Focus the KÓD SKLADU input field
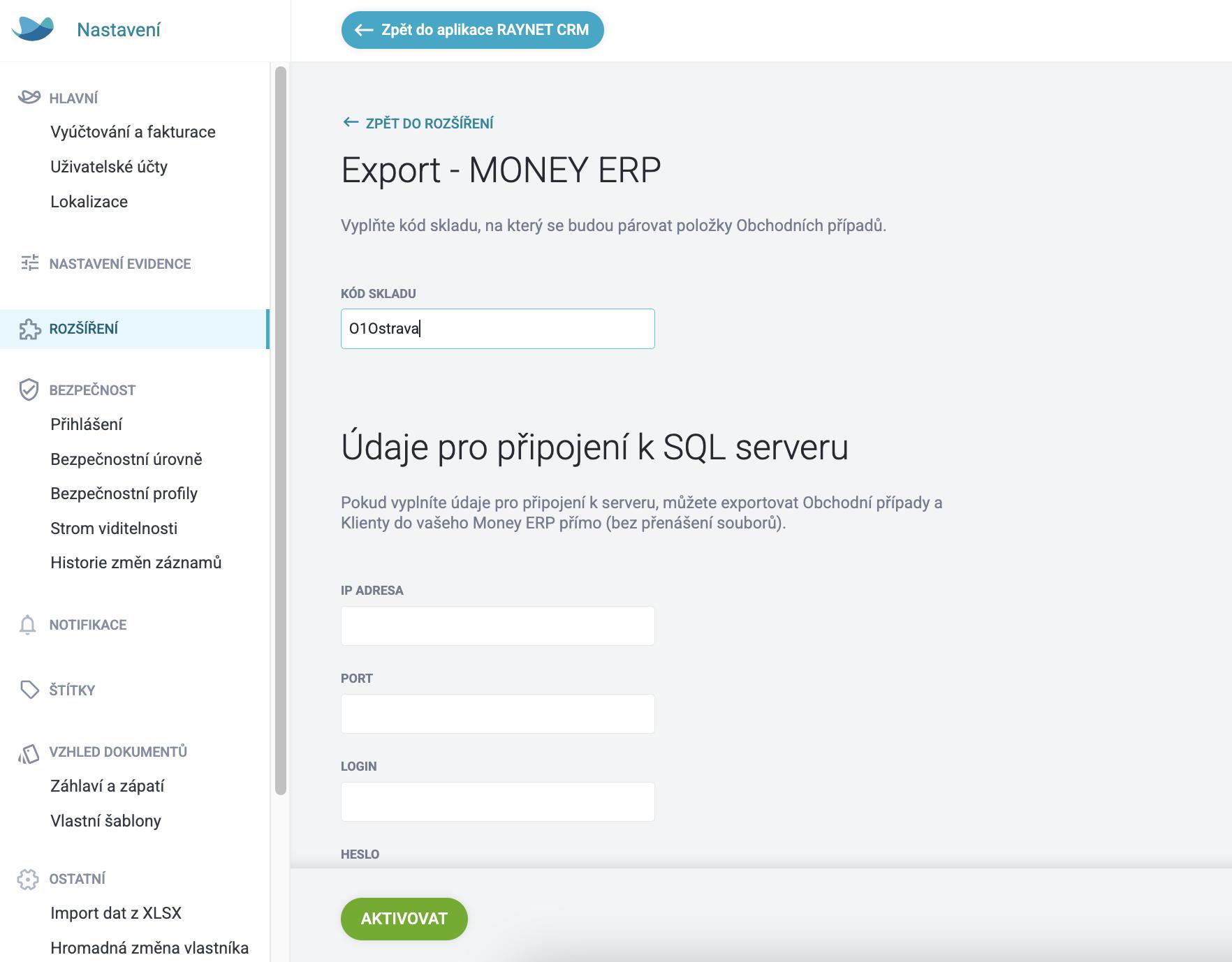 click(x=497, y=329)
